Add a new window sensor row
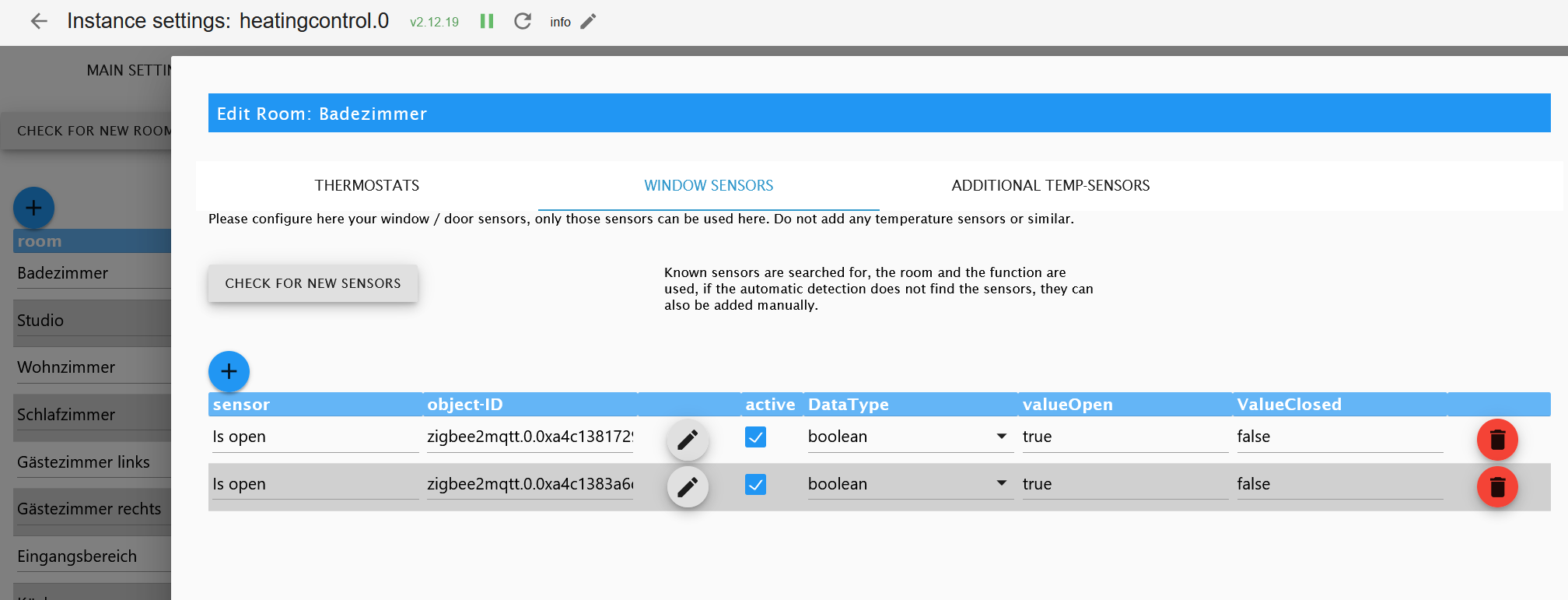1568x600 pixels. pos(229,371)
